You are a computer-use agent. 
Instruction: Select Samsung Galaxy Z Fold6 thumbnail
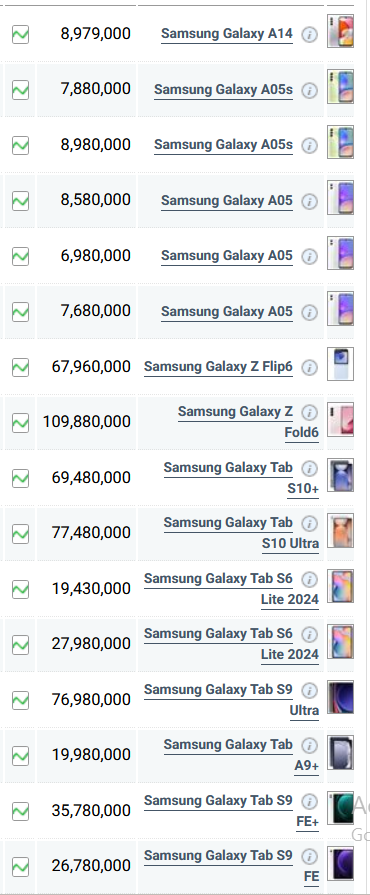click(x=340, y=420)
